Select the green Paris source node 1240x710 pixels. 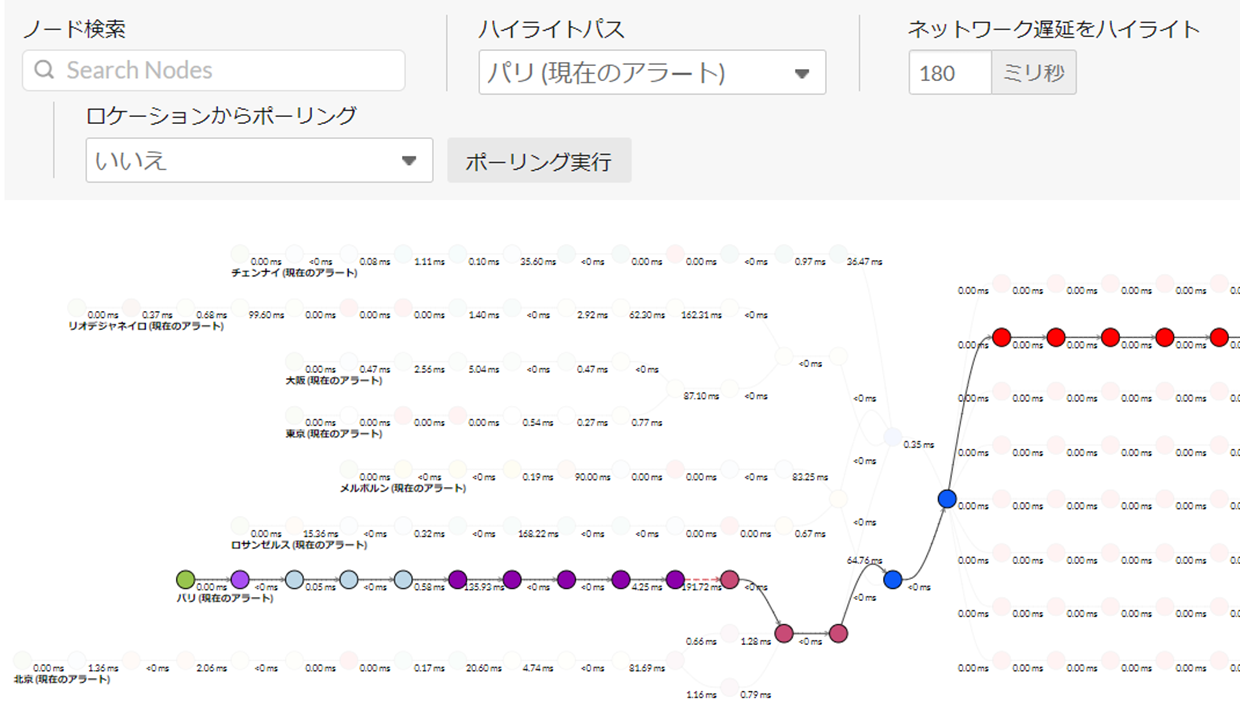(x=185, y=579)
